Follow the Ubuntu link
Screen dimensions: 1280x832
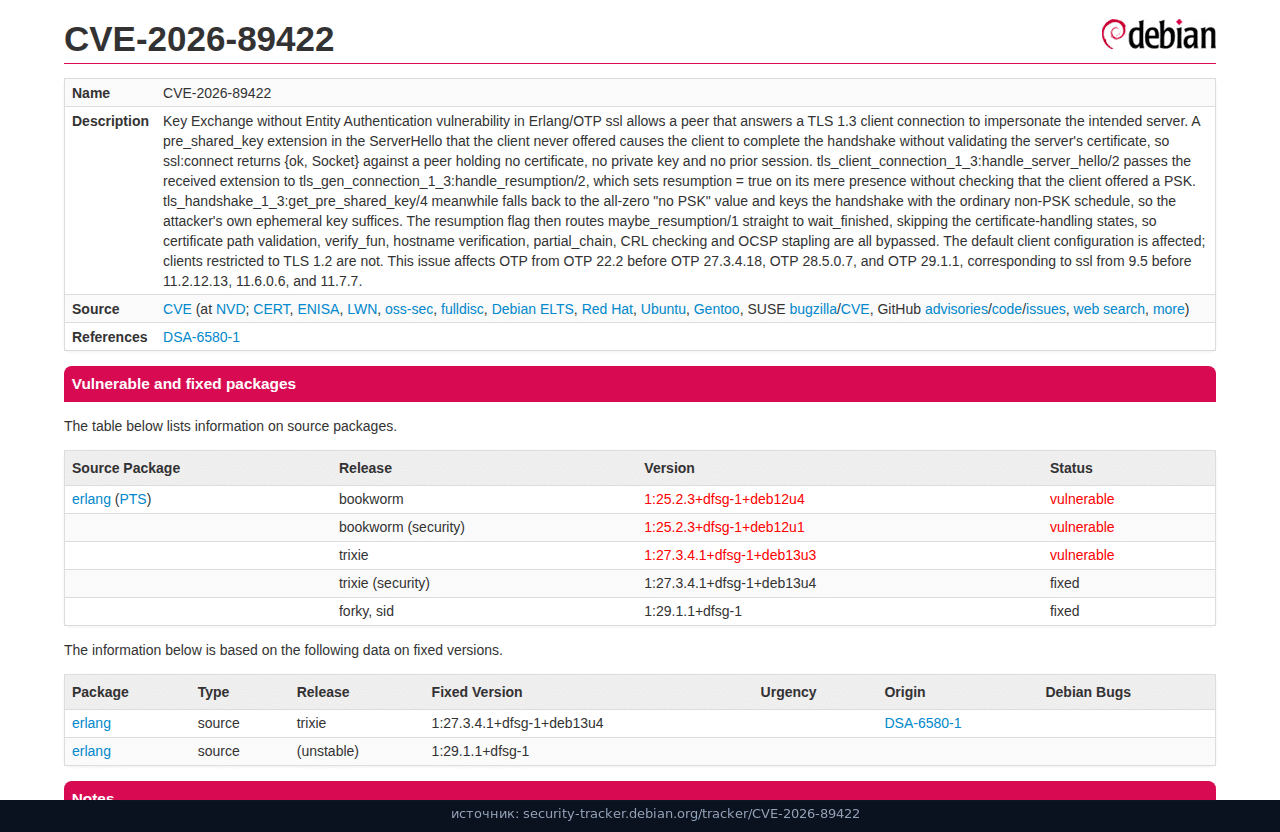coord(663,309)
